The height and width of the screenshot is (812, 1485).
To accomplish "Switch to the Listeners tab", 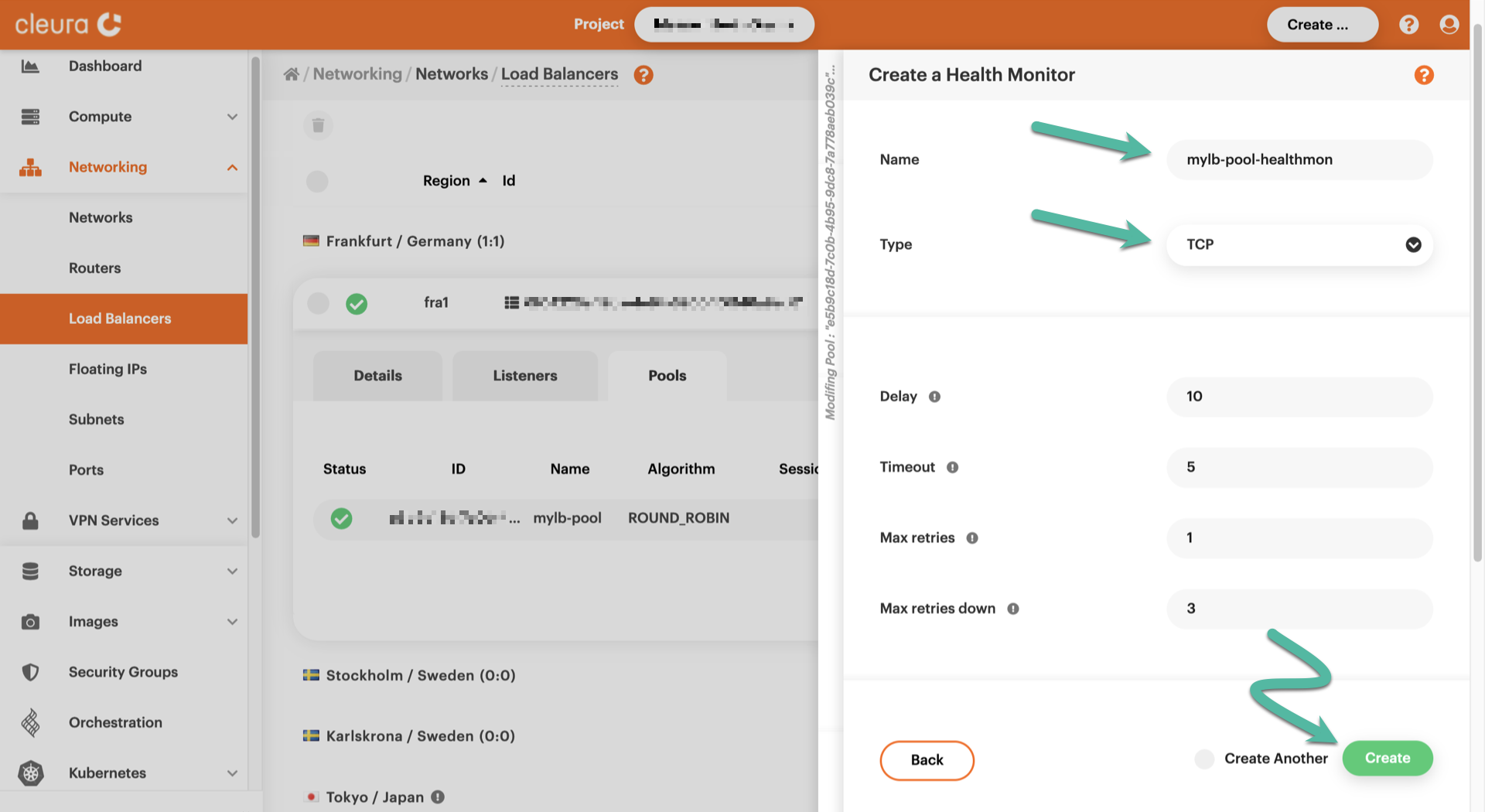I will 524,376.
